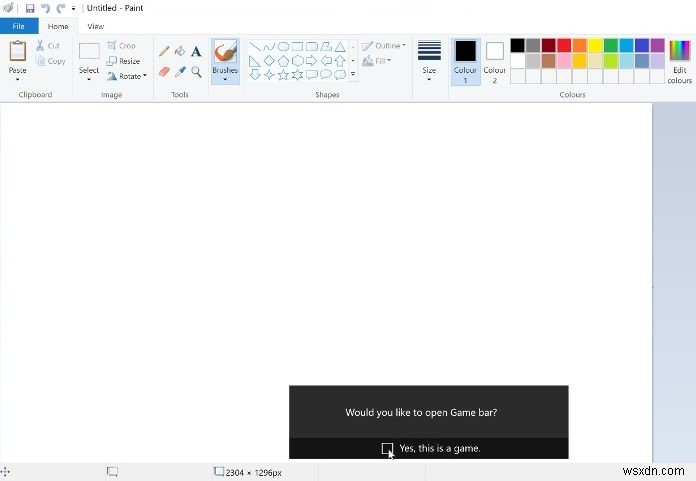Select the Fill with colour bucket tool
Screen dimensions: 696x481
coord(180,51)
